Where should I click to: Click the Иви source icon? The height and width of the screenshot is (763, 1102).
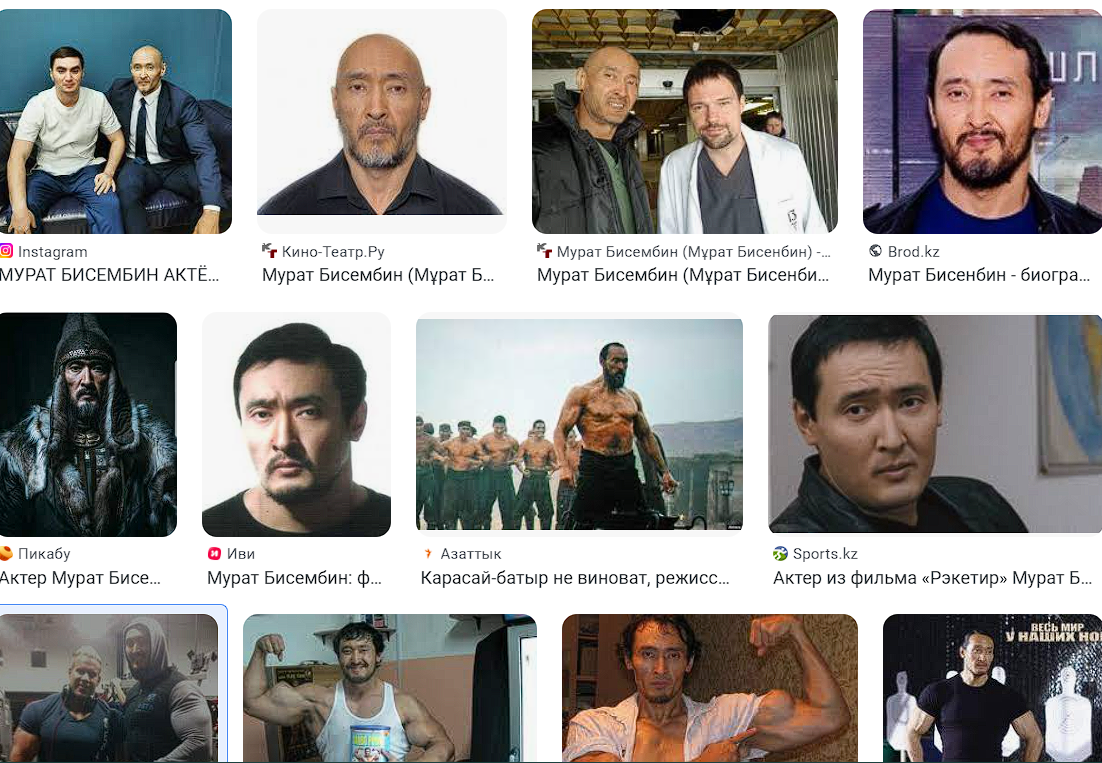pos(214,553)
